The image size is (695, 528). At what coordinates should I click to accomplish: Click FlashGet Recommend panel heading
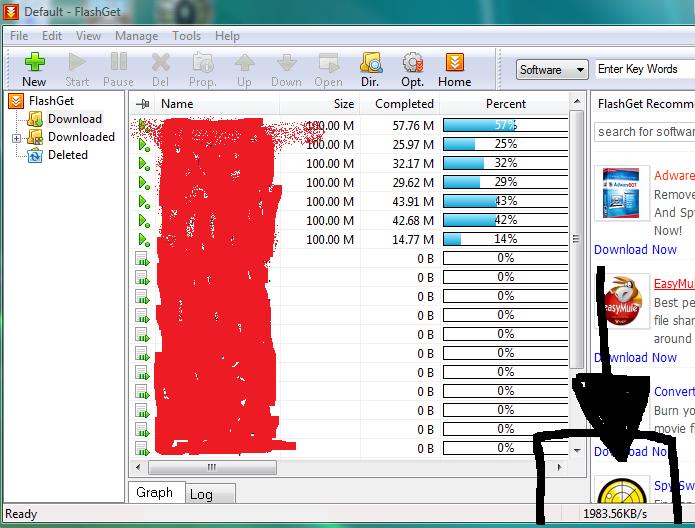click(646, 104)
